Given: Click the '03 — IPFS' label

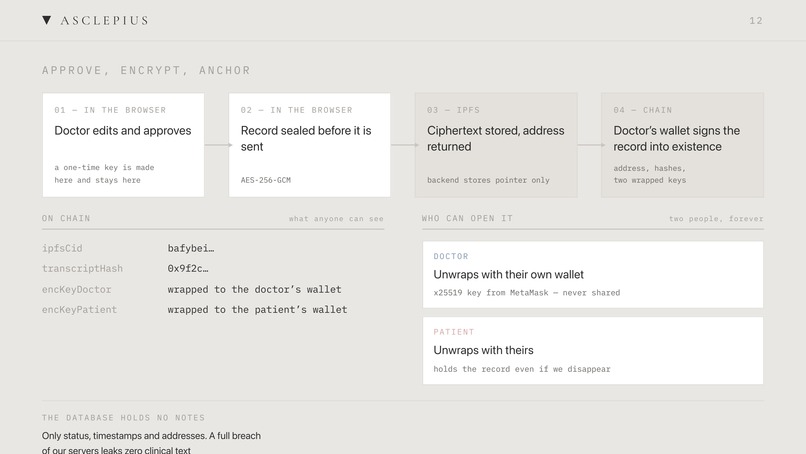Looking at the screenshot, I should (453, 110).
